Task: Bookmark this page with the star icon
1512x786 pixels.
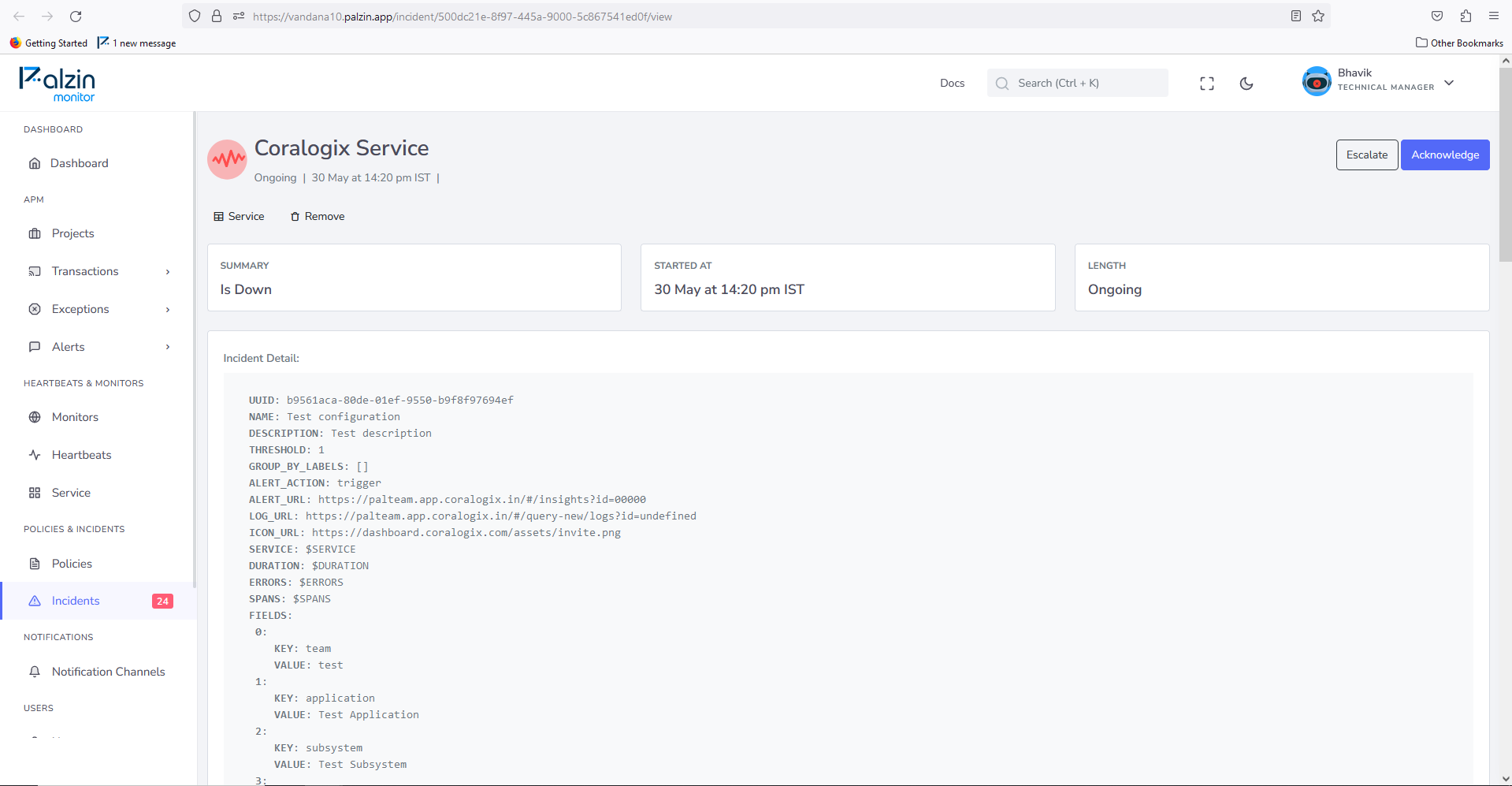Action: pyautogui.click(x=1318, y=16)
